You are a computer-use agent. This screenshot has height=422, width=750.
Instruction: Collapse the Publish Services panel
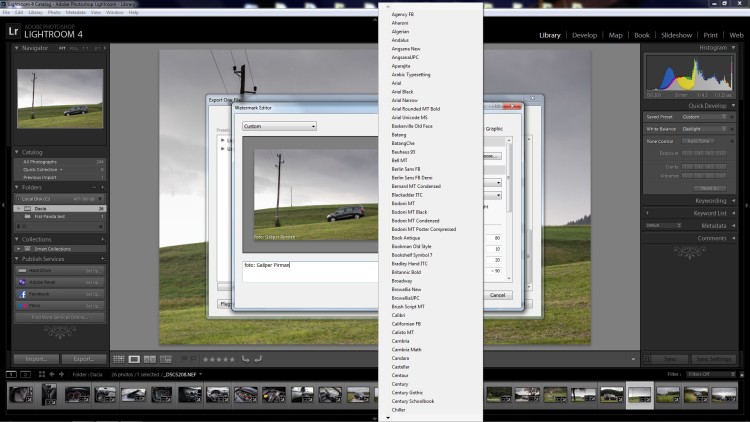(16, 259)
